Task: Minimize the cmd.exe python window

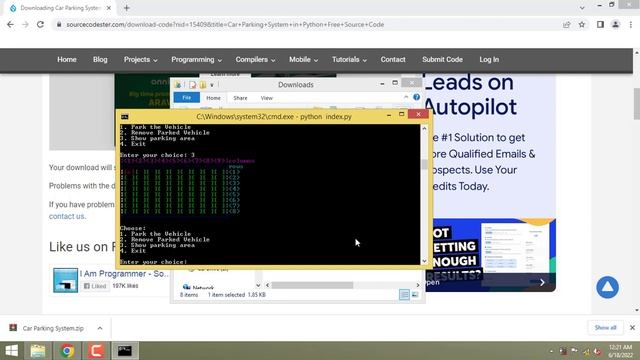Action: point(389,115)
